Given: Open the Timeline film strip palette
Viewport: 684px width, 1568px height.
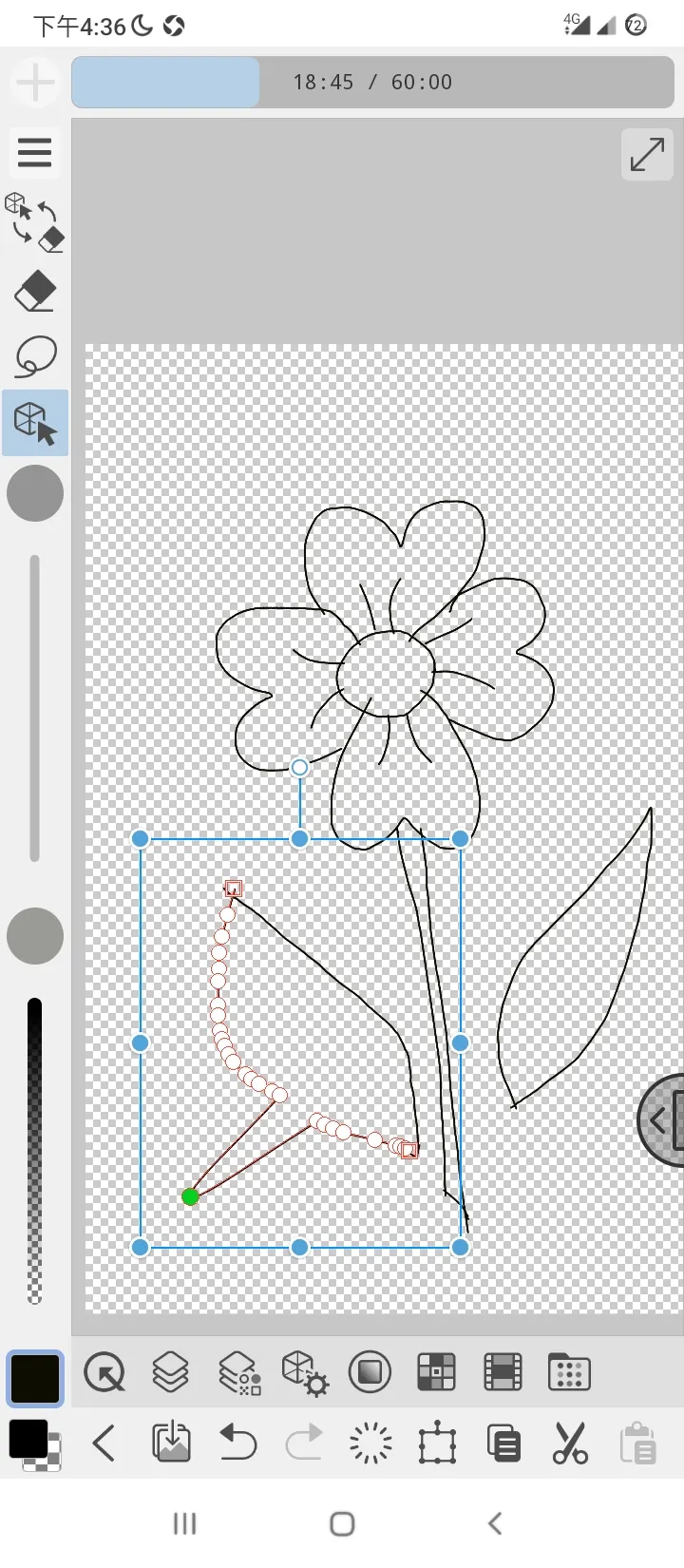Looking at the screenshot, I should tap(503, 1373).
